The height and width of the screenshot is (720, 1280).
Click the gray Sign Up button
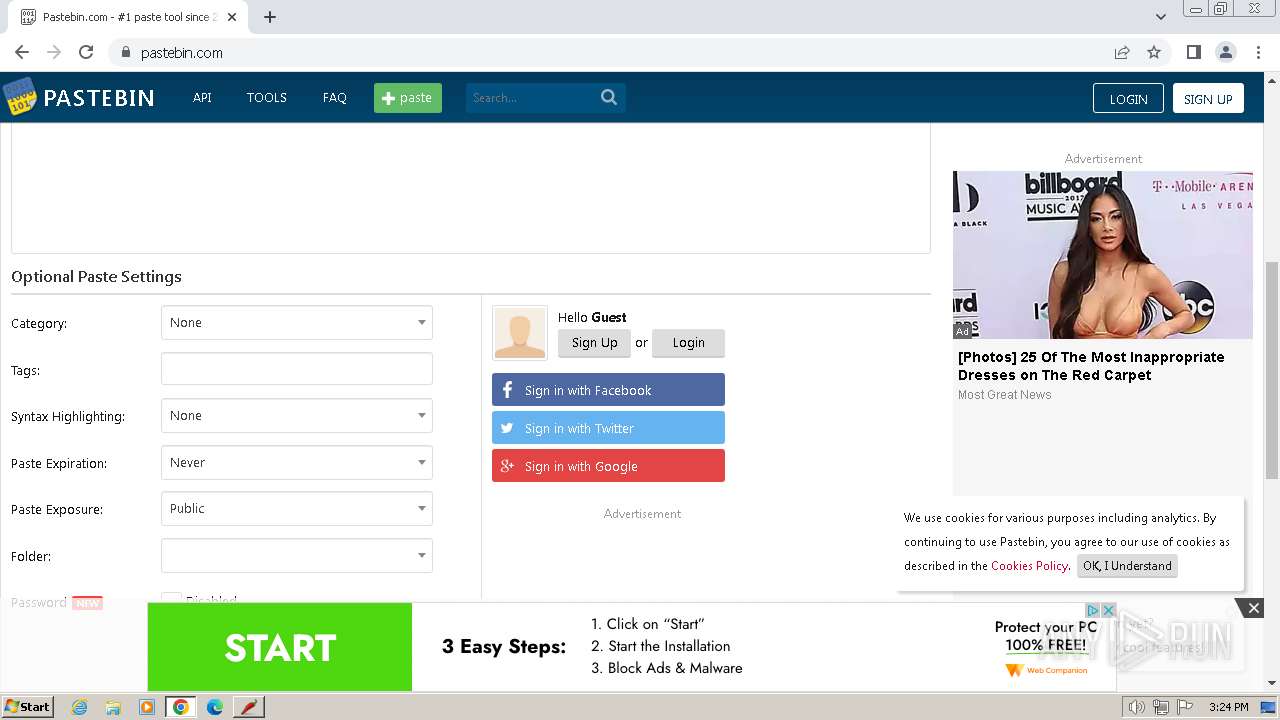[x=594, y=343]
